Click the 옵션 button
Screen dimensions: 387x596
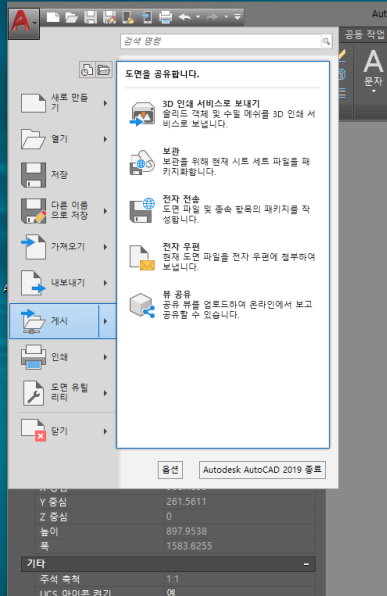(170, 470)
